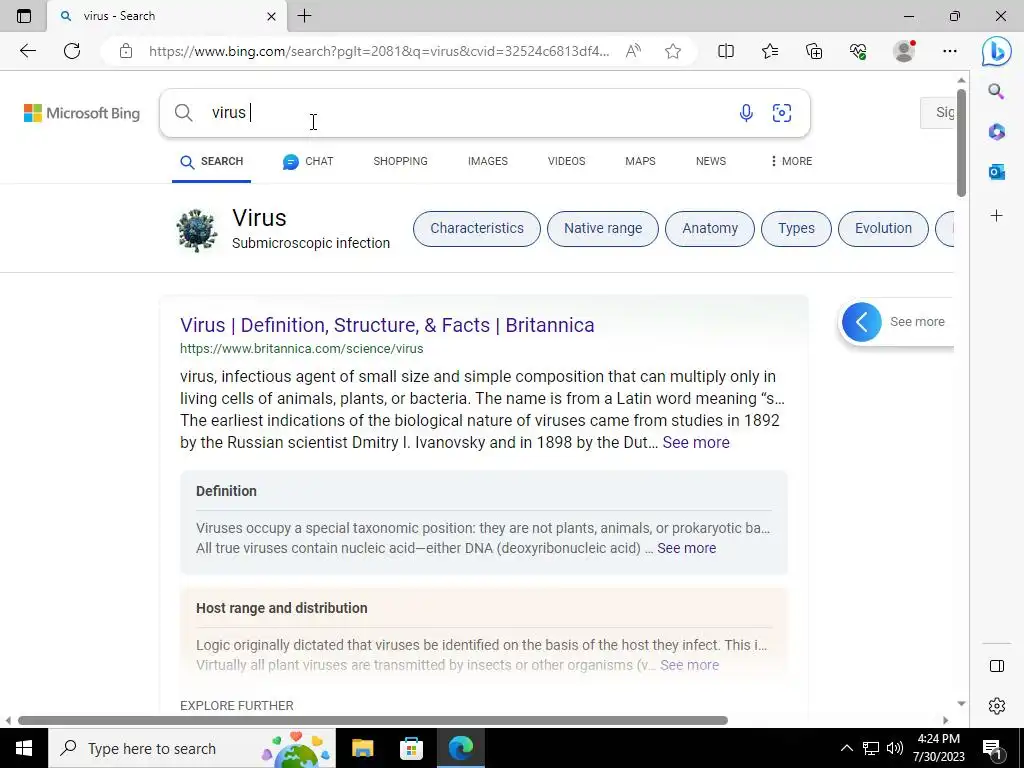Screen dimensions: 1024x768
Task: Open the profile avatar menu
Action: [x=904, y=51]
